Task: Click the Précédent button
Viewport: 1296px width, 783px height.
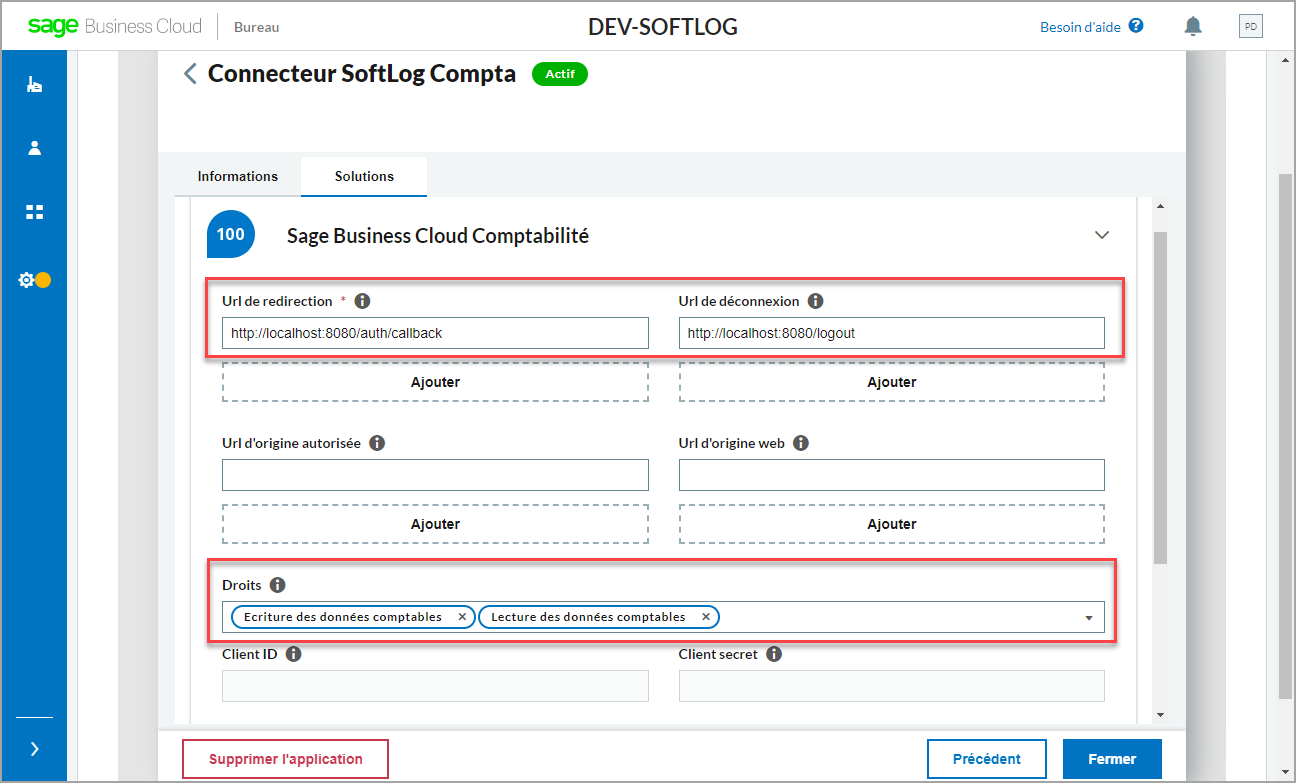Action: [x=987, y=759]
